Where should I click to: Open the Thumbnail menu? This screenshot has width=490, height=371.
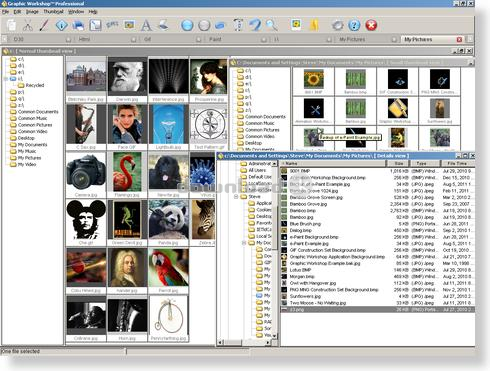pos(53,12)
